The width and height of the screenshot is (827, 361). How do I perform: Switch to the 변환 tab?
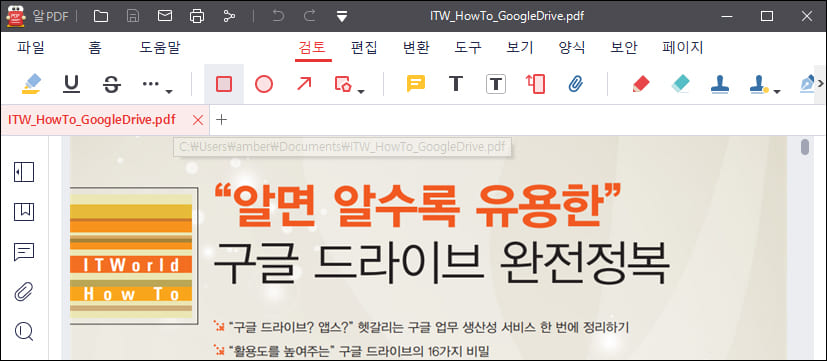416,48
